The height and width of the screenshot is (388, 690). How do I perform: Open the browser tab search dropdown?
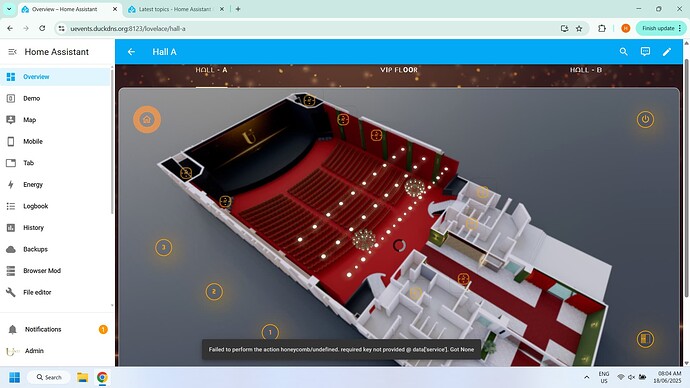coord(9,9)
